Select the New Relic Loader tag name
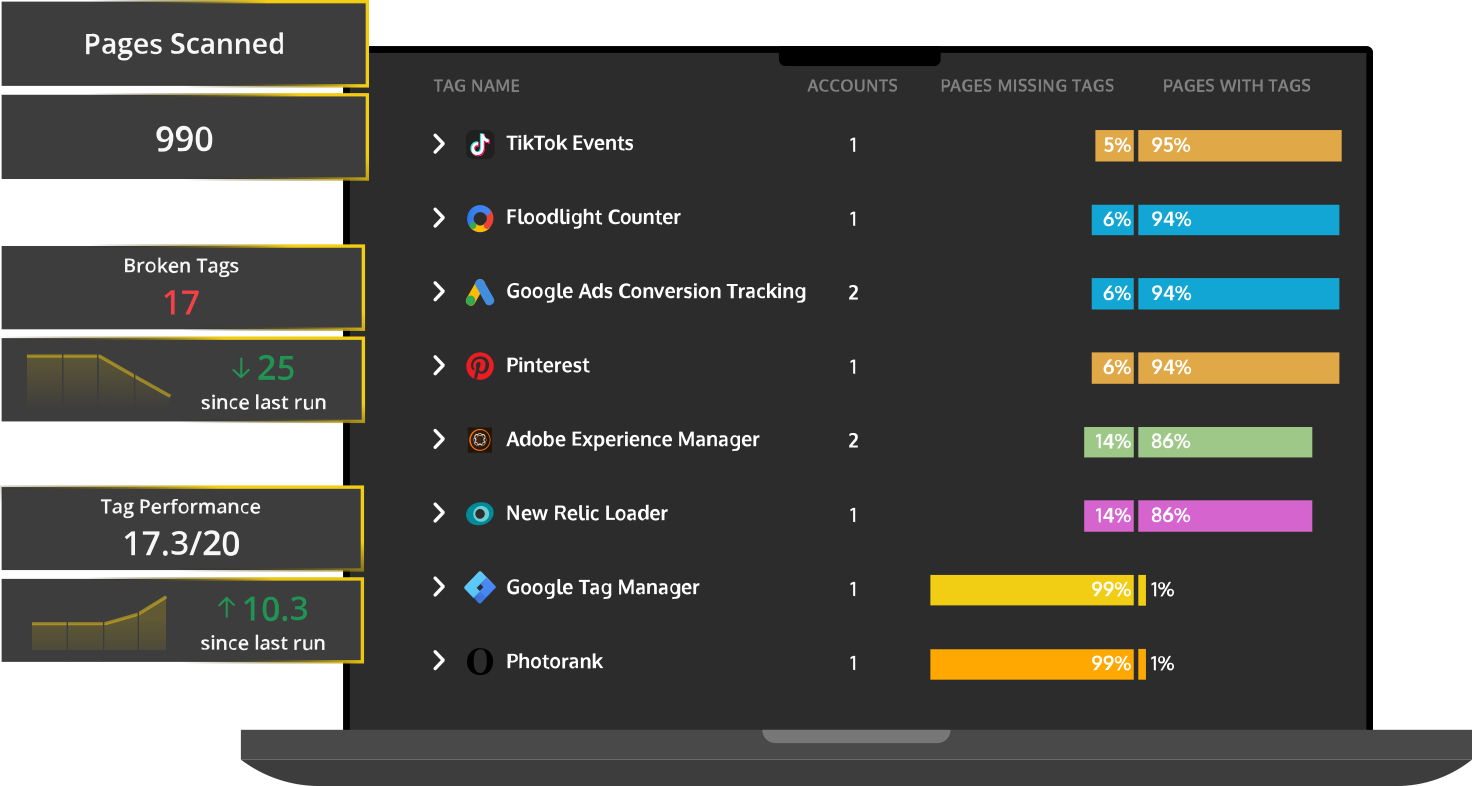Viewport: 1472px width, 786px height. point(587,513)
